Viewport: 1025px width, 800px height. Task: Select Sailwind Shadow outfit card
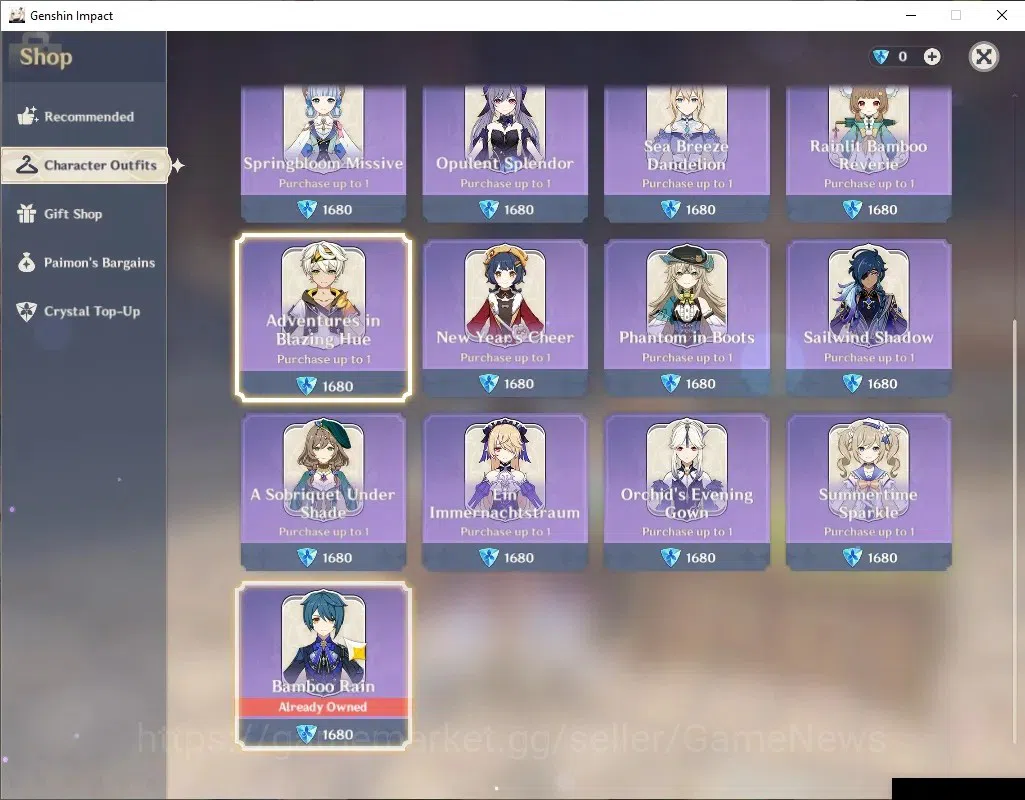pyautogui.click(x=868, y=318)
